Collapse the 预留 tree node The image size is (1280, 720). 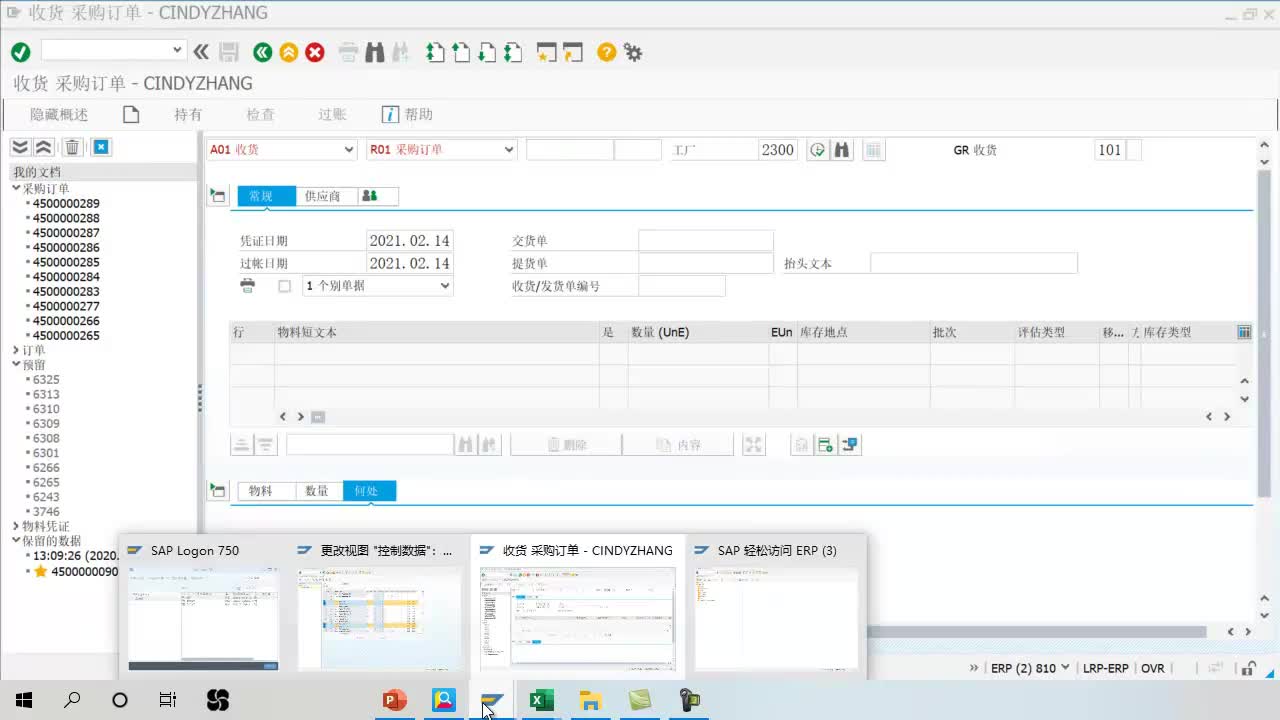point(16,365)
